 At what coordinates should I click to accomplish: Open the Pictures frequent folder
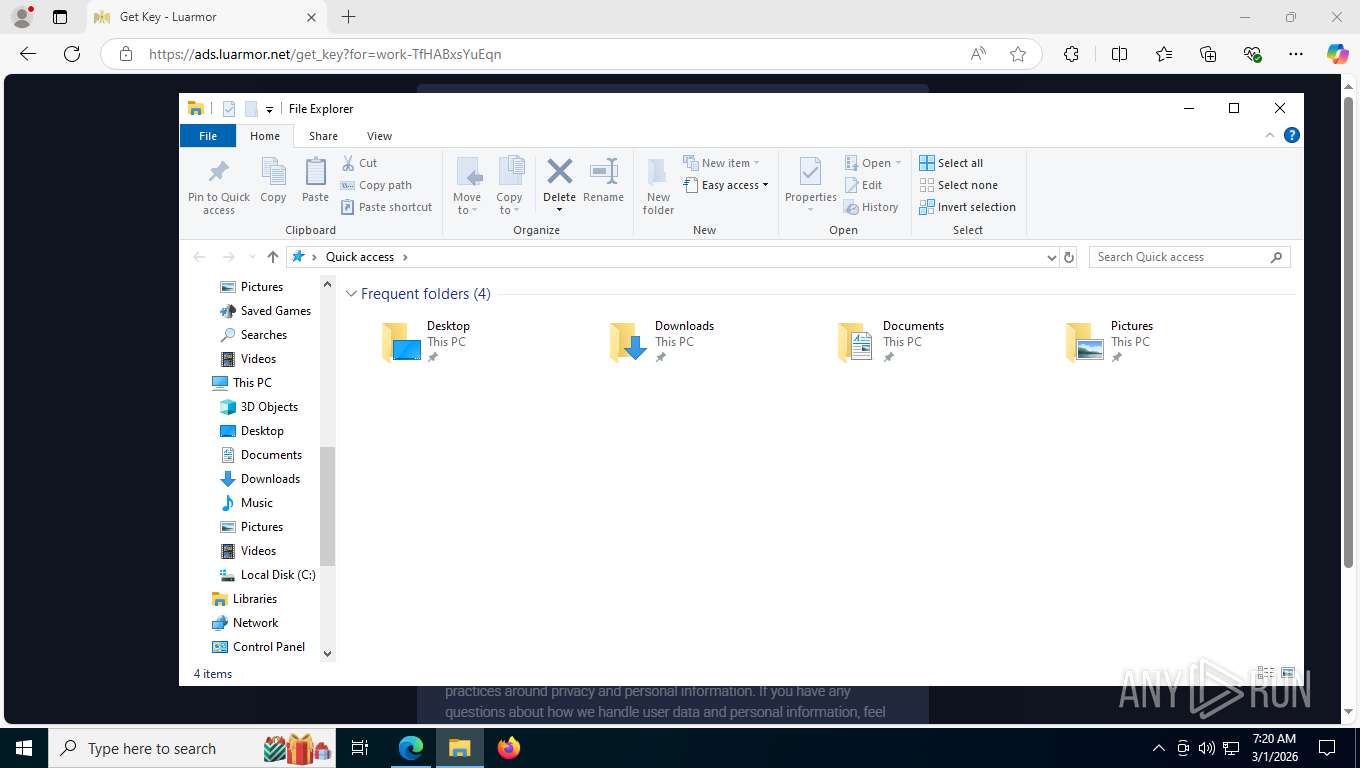pyautogui.click(x=1110, y=341)
